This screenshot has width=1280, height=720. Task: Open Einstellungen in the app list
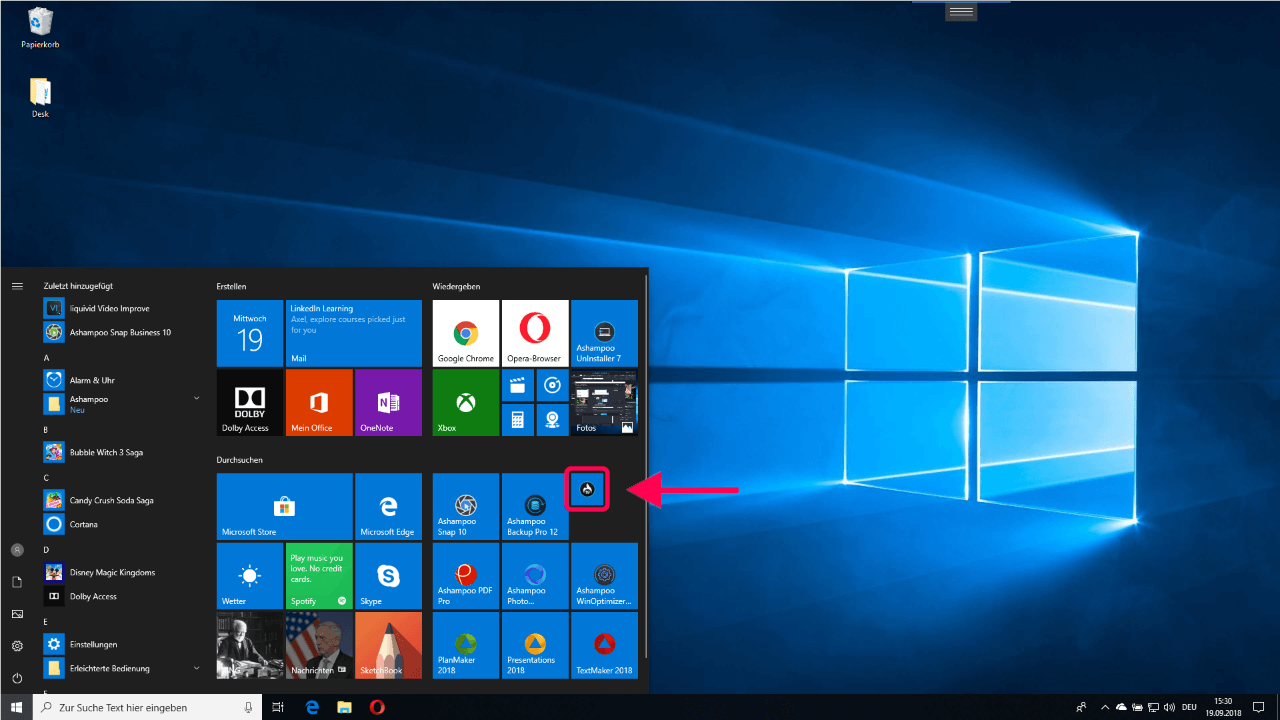pos(124,644)
